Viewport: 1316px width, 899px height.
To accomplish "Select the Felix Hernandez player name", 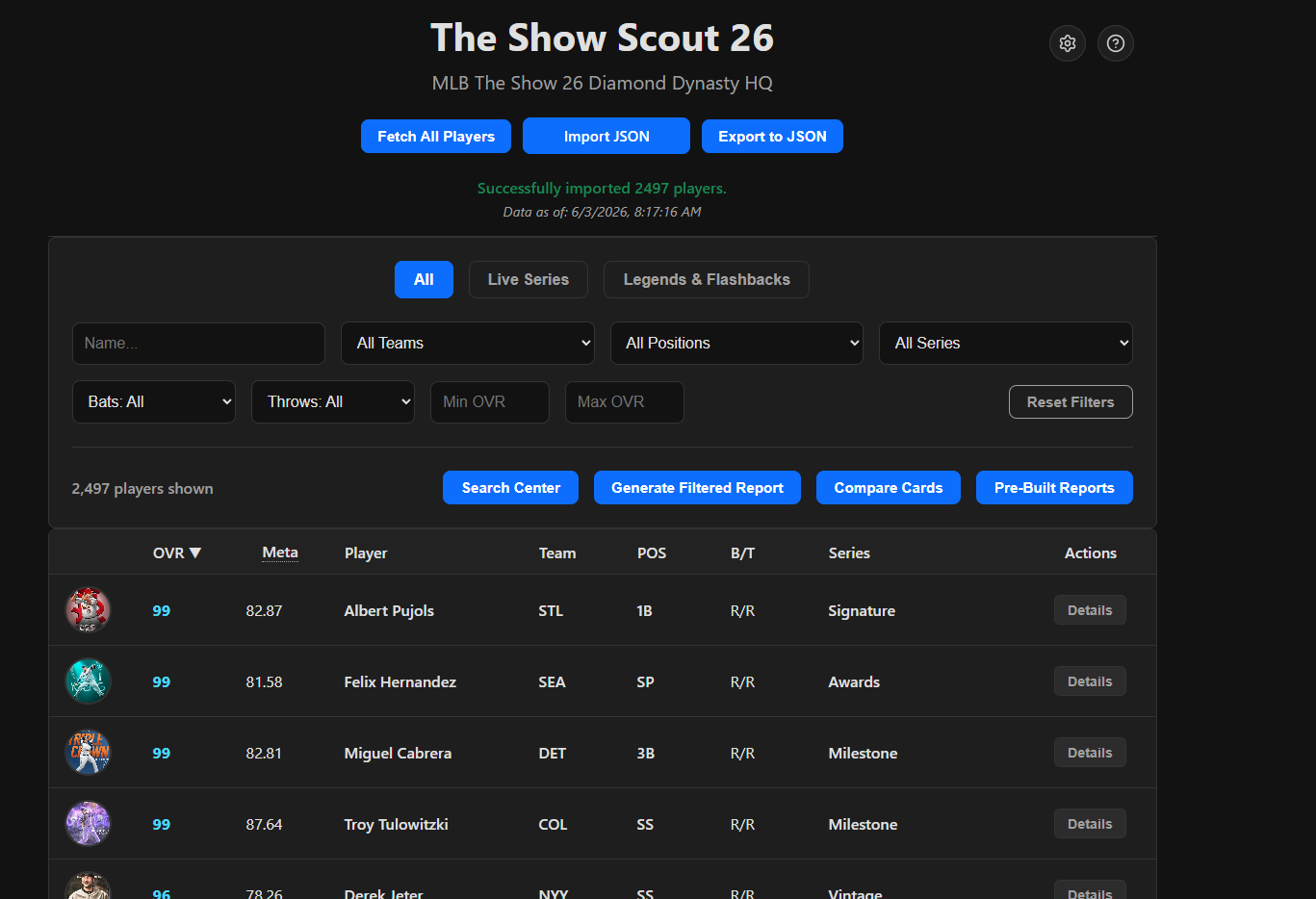I will 400,681.
